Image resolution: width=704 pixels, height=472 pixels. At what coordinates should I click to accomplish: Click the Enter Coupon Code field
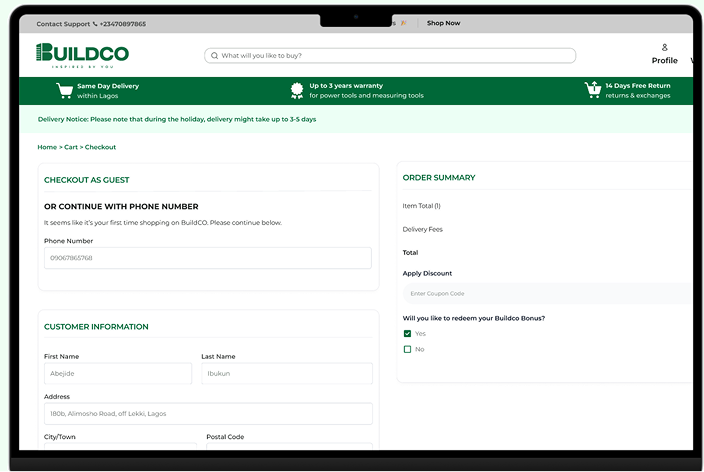(x=545, y=293)
